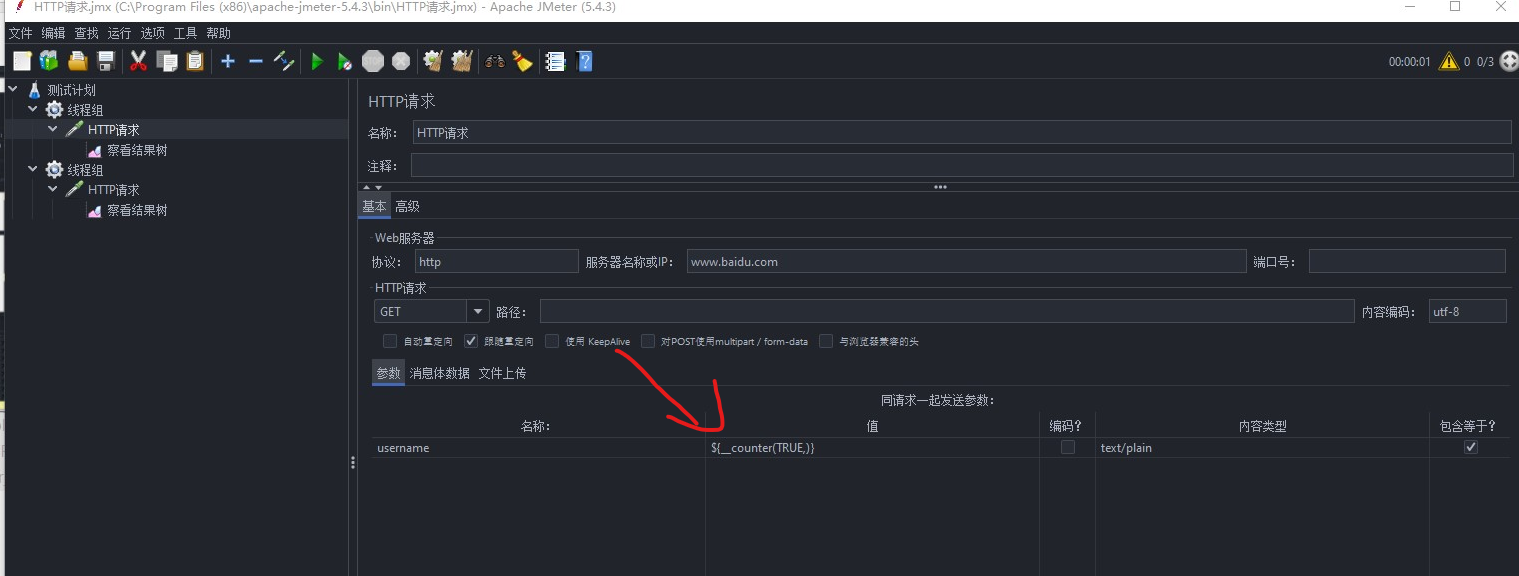This screenshot has width=1519, height=576.
Task: Click the server field www.baidu.com
Action: pyautogui.click(x=966, y=262)
